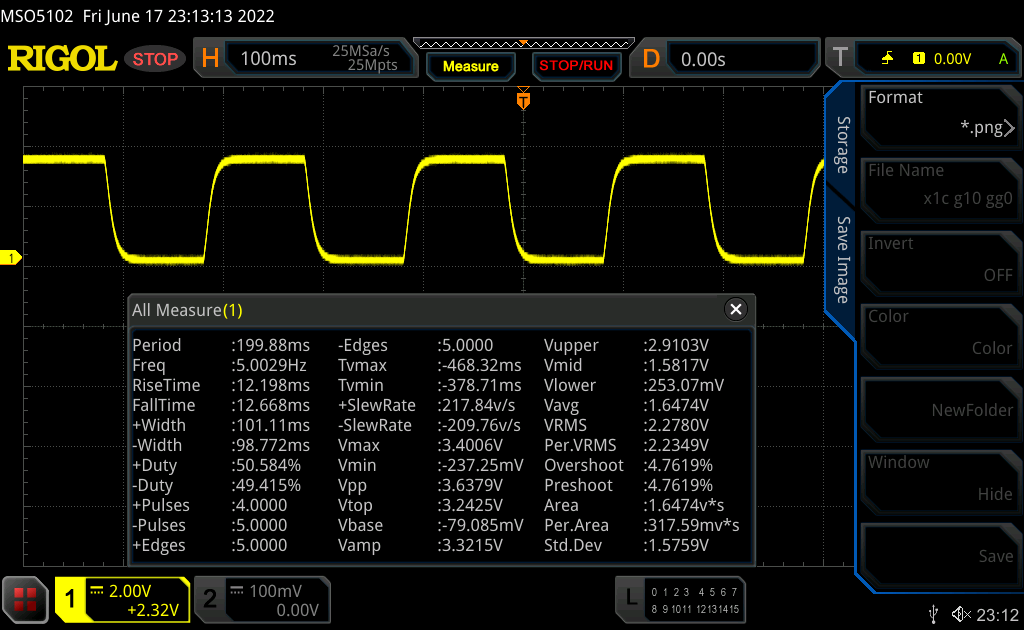Click the red function navigation grid icon
The image size is (1024, 630).
[26, 599]
